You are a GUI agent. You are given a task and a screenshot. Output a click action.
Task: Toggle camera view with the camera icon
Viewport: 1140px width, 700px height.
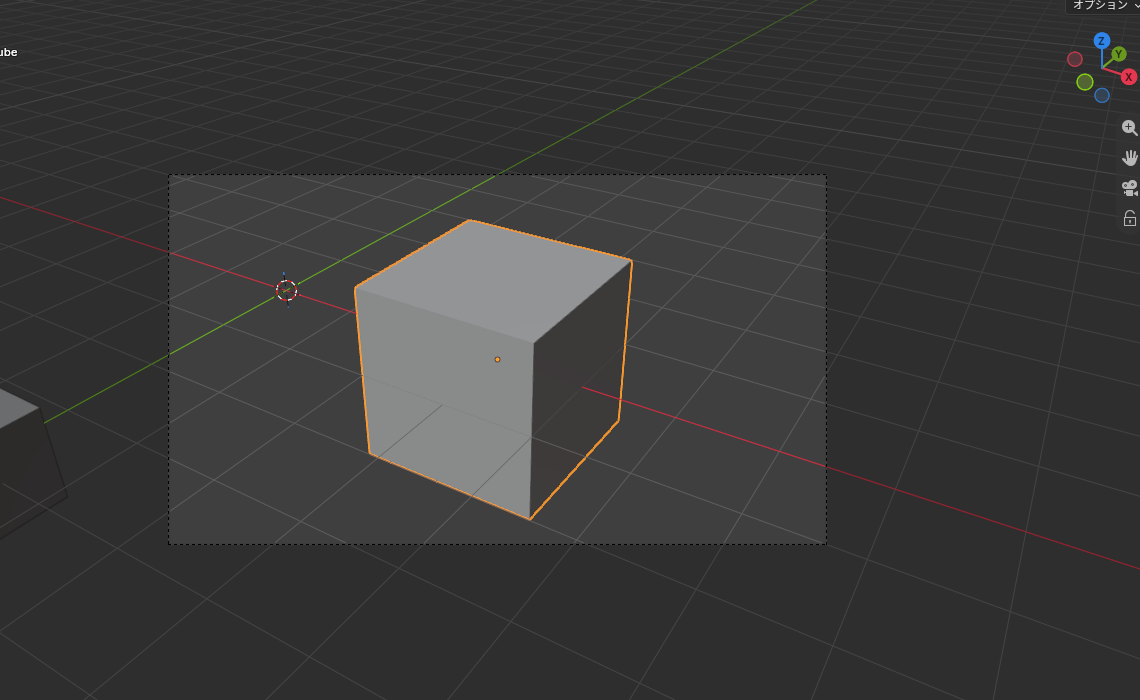tap(1129, 188)
